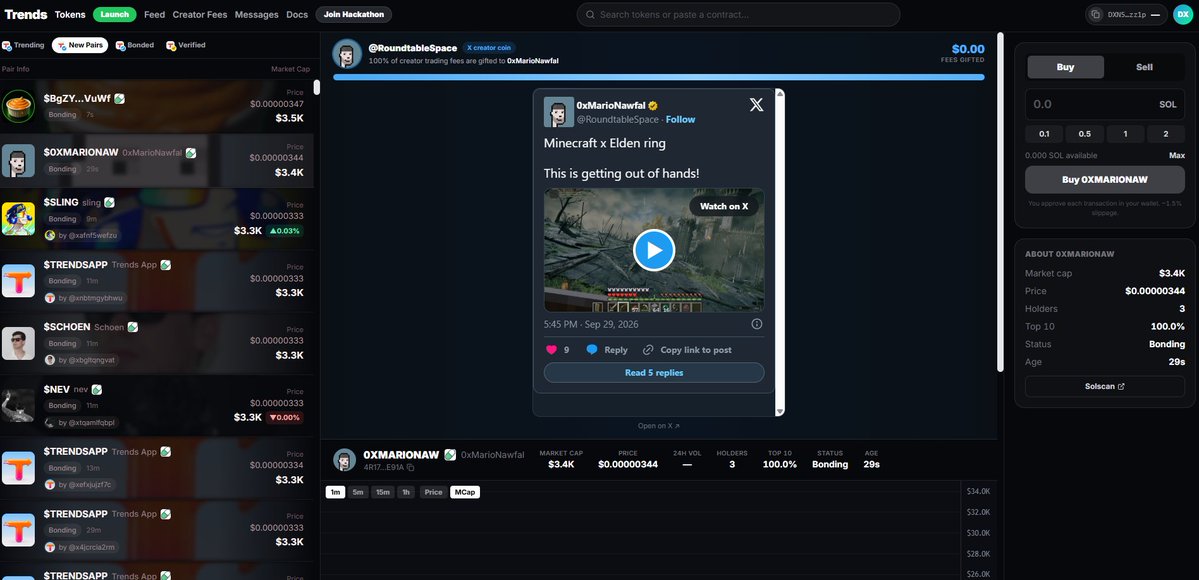1199x580 pixels.
Task: Select the Buy tab in trade panel
Action: [1065, 67]
